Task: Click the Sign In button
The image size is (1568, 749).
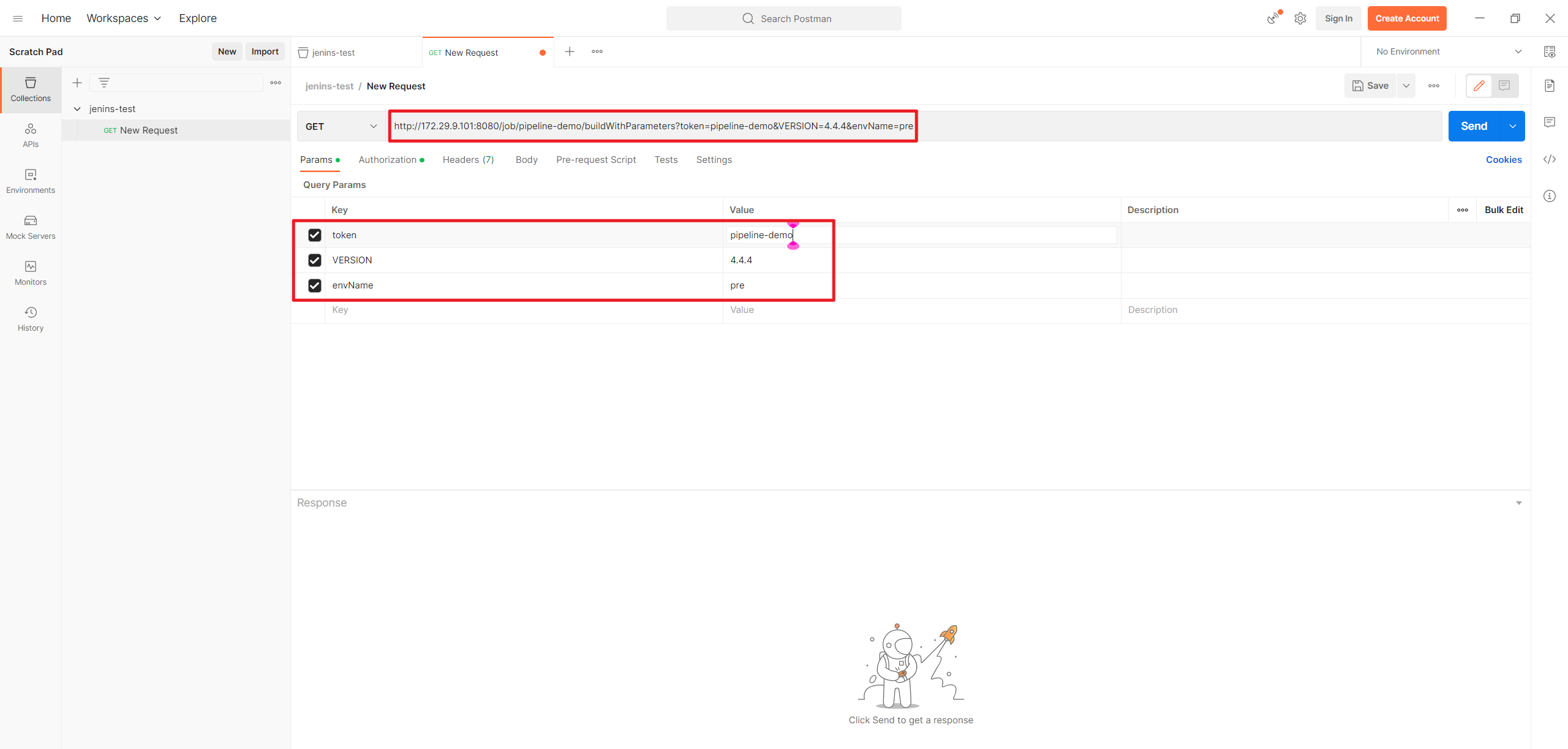Action: tap(1338, 18)
